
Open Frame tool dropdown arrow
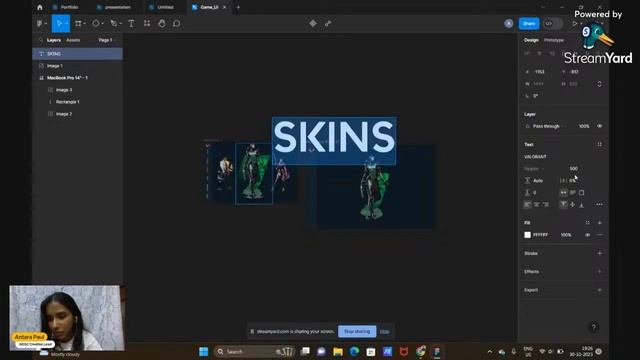tap(84, 24)
